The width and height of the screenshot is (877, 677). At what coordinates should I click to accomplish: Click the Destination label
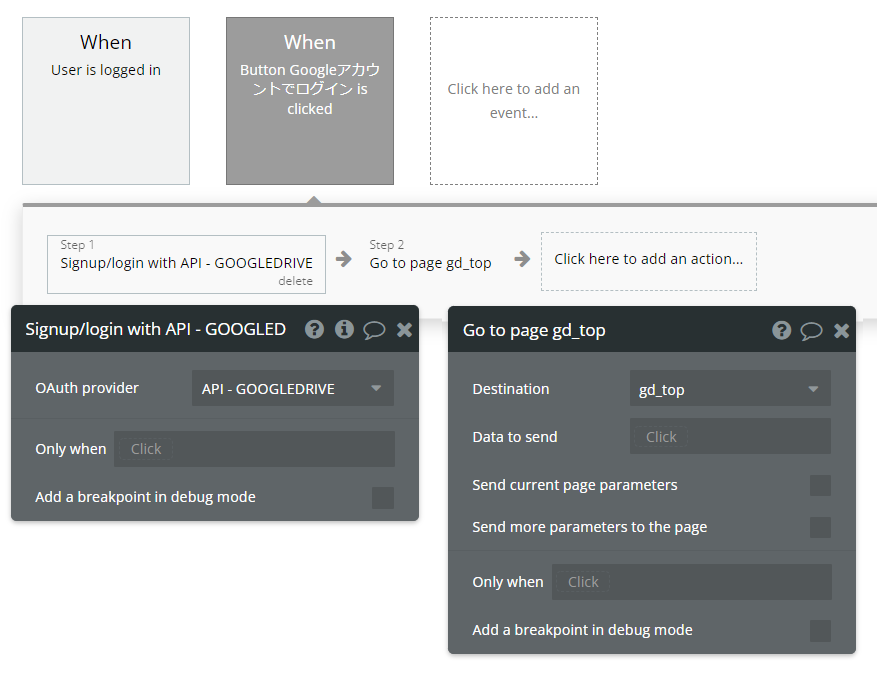tap(511, 389)
